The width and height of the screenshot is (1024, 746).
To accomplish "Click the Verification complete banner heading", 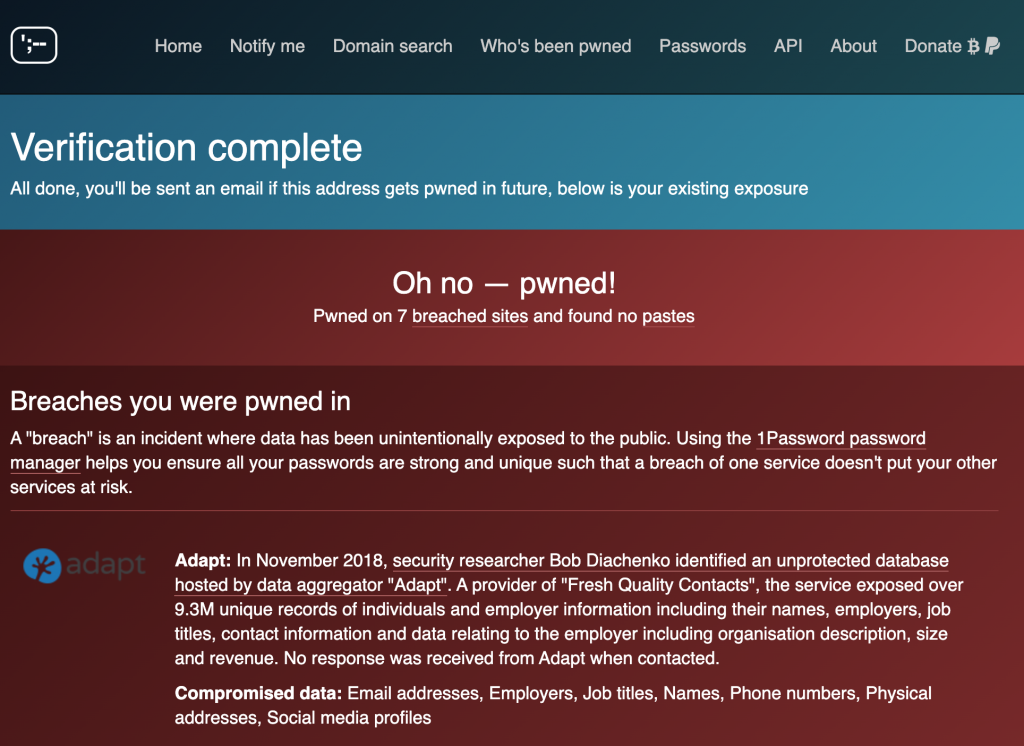I will point(186,147).
